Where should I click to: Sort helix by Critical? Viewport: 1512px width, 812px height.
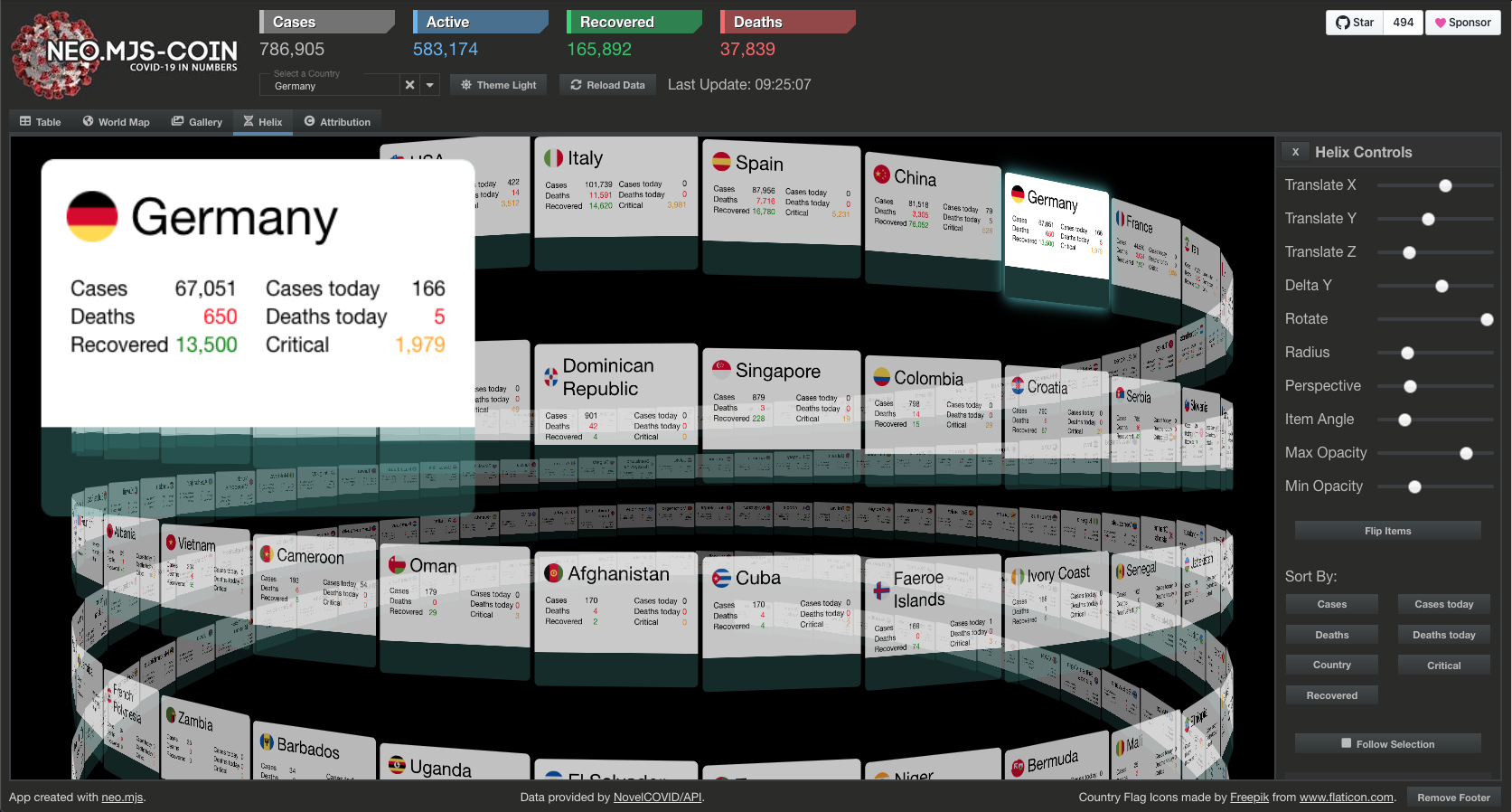click(x=1443, y=665)
